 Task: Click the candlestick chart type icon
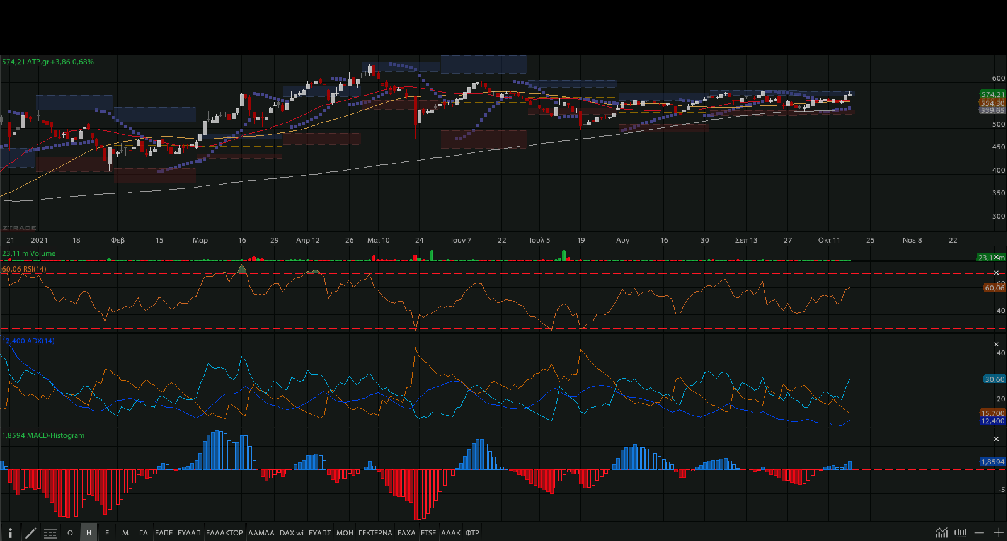(960, 533)
